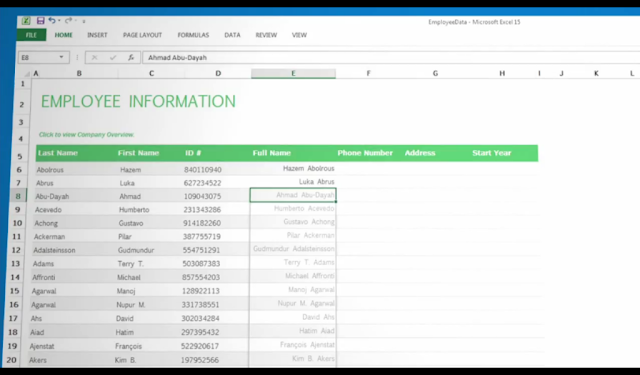640x375 pixels.
Task: Switch to the INSERT tab
Action: click(x=97, y=35)
